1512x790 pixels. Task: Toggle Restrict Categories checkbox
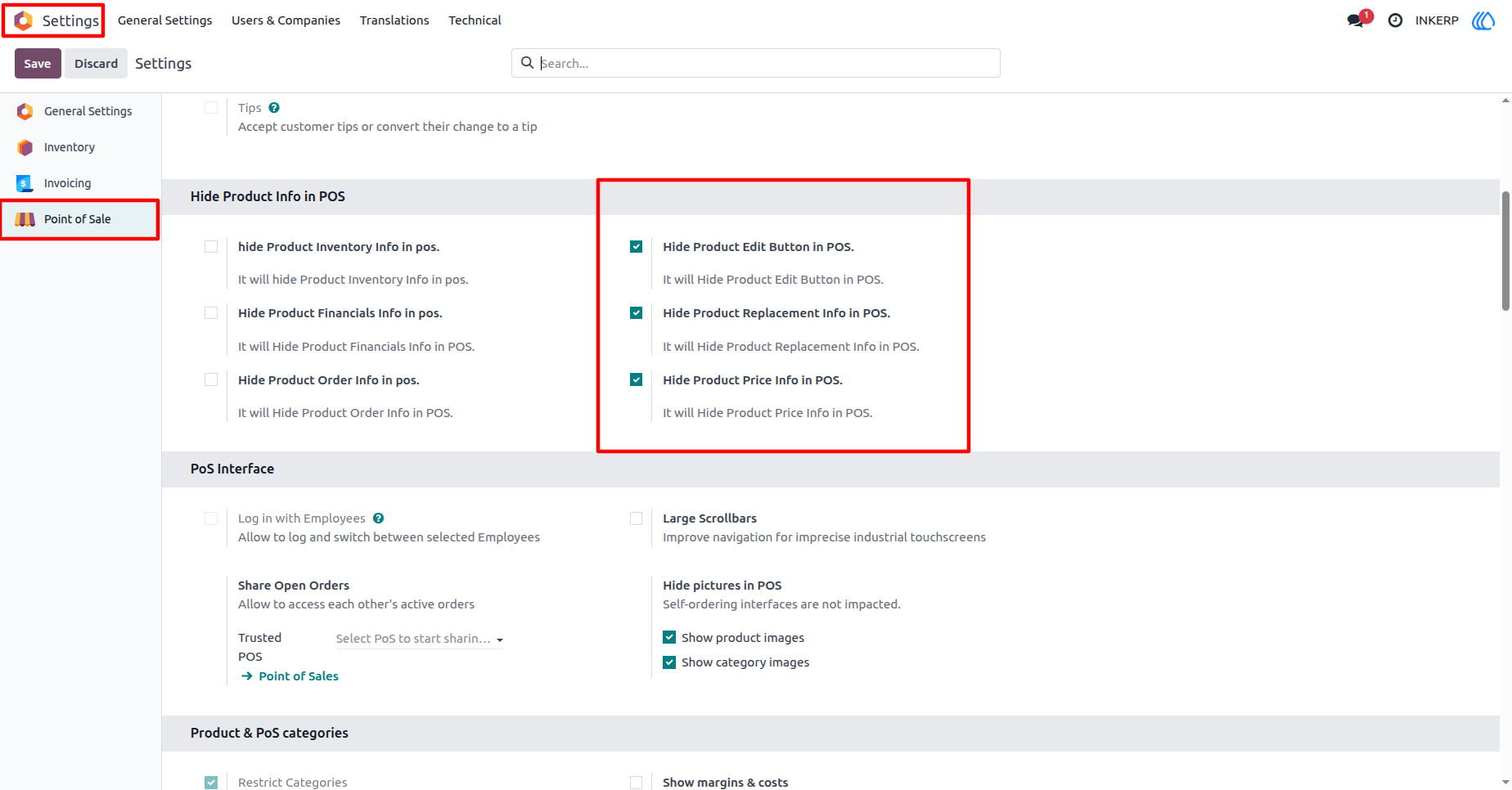coord(211,783)
